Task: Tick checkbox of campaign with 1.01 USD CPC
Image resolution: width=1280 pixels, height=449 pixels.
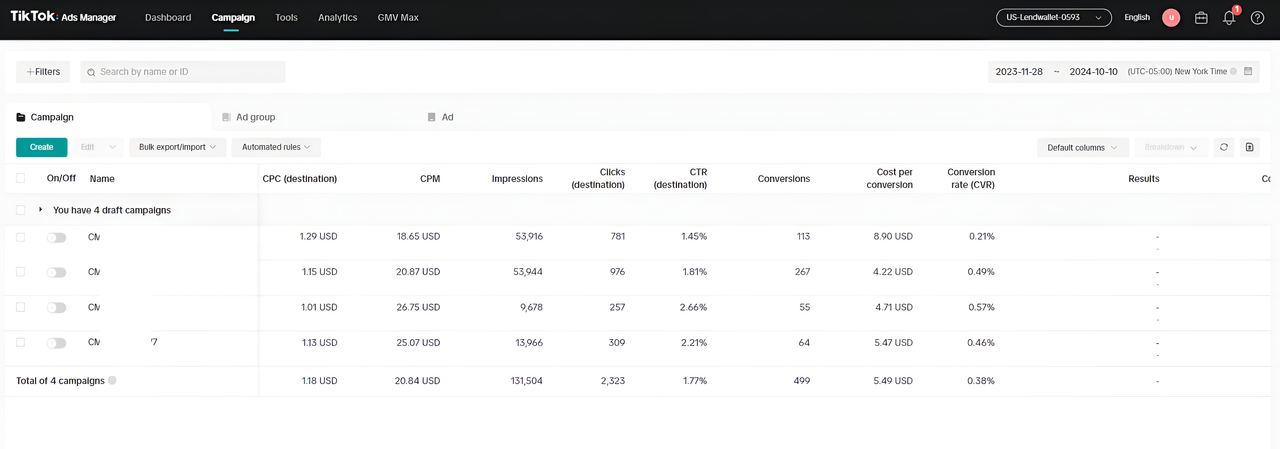Action: click(21, 307)
